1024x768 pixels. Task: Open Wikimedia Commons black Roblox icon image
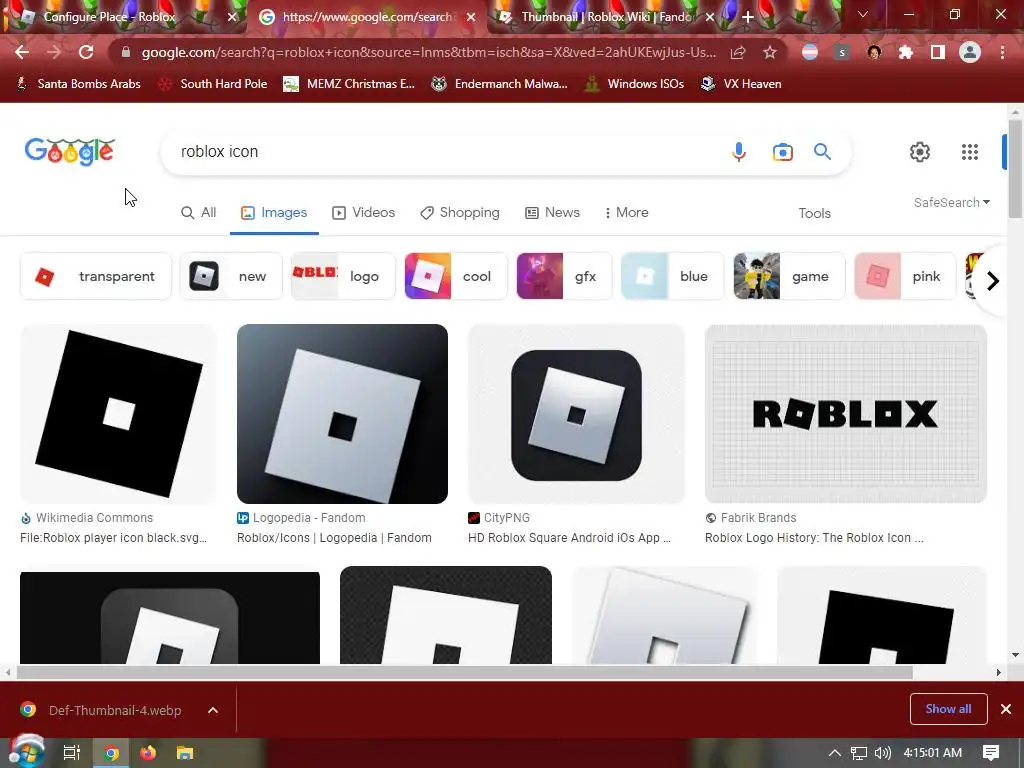[x=118, y=414]
